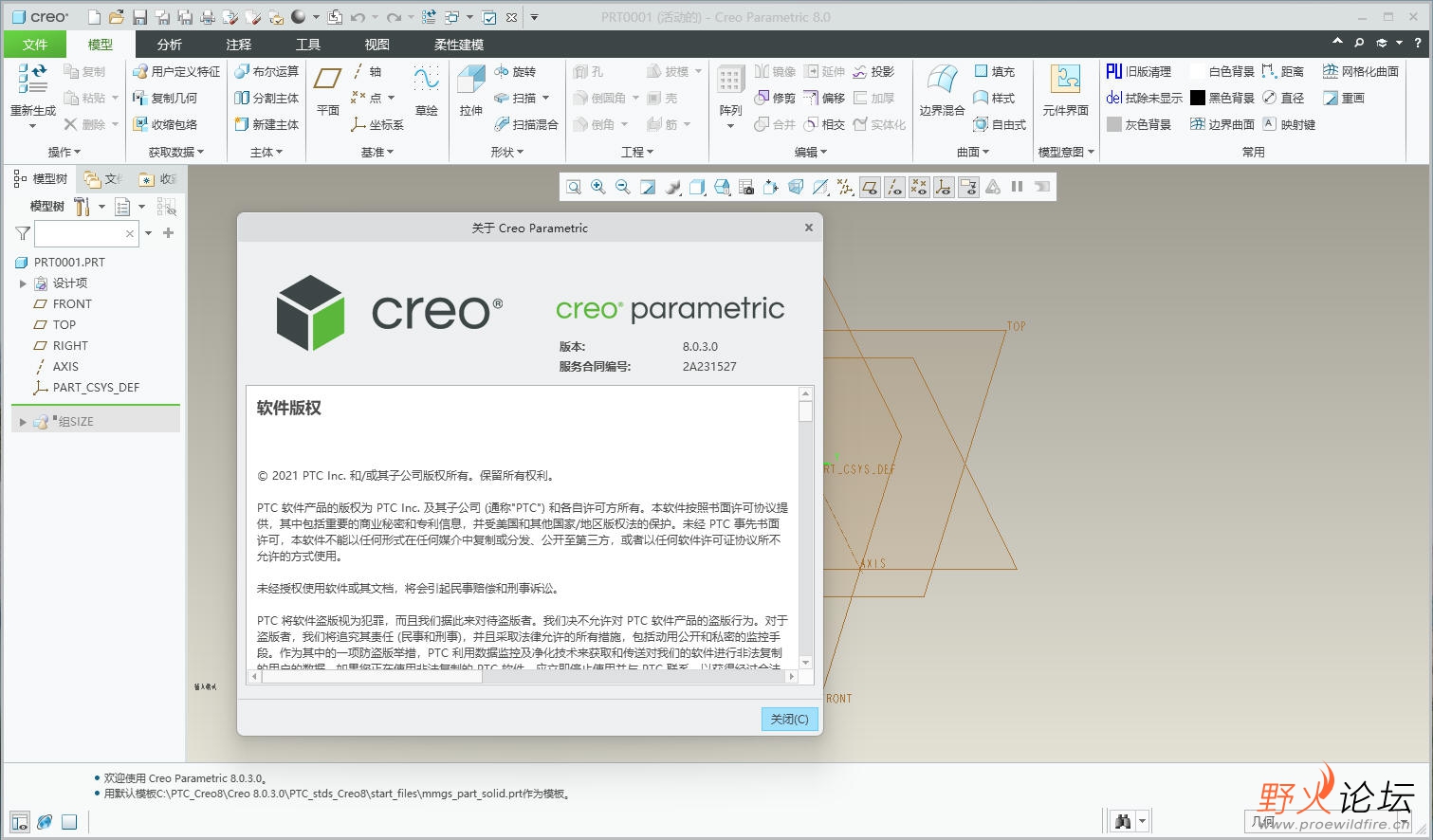1433x840 pixels.
Task: Click the model tree search input field
Action: 86,233
